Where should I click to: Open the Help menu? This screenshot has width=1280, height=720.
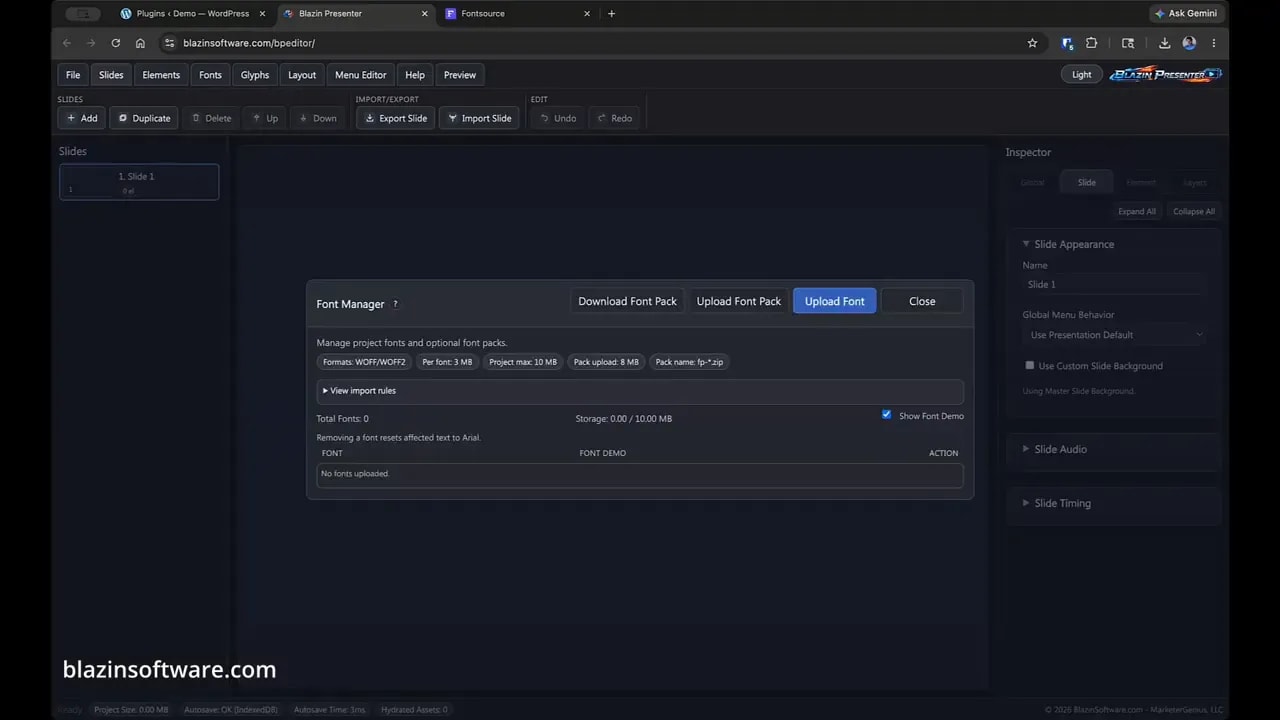[415, 75]
